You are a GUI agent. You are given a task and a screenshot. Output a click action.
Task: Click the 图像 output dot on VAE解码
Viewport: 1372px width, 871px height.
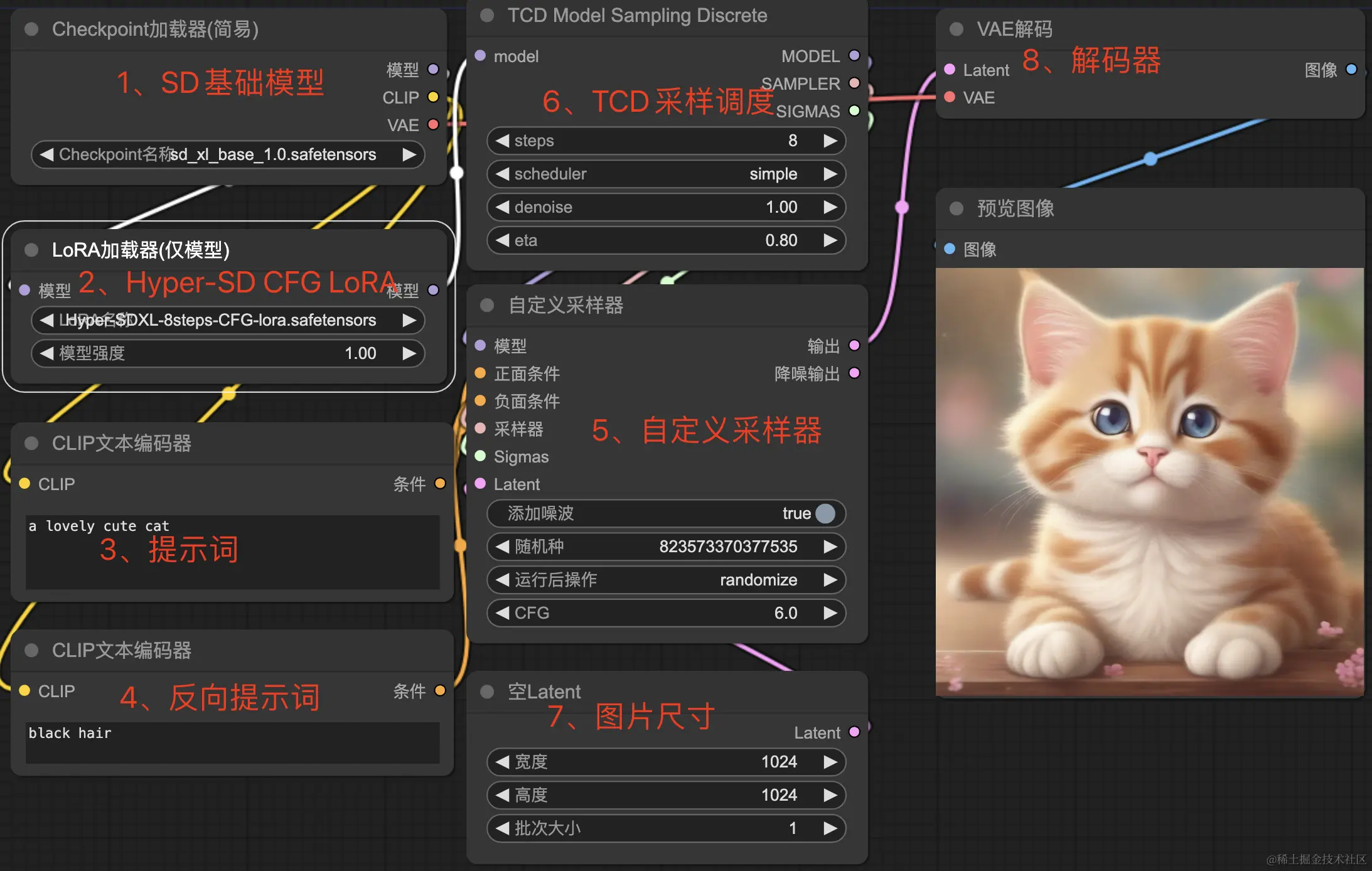1353,70
